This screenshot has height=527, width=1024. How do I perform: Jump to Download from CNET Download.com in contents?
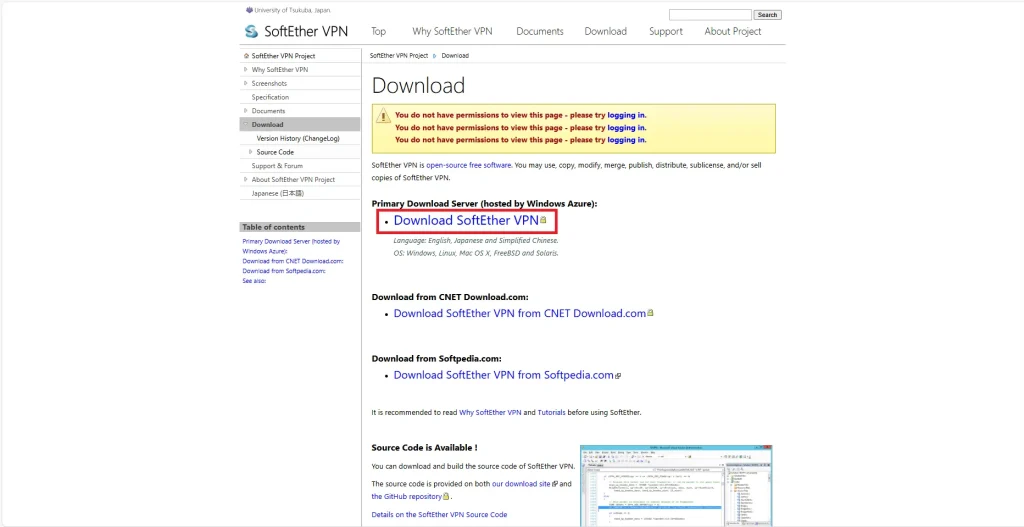(x=293, y=261)
